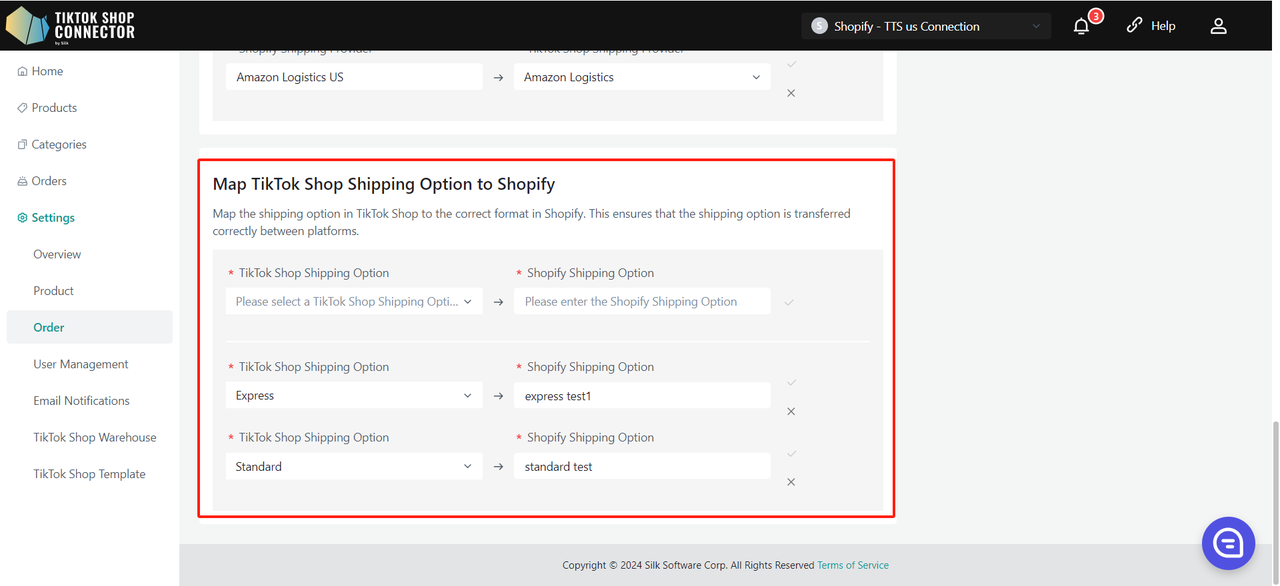1280x586 pixels.
Task: Open the Amazon Logistics provider dropdown
Action: click(641, 77)
